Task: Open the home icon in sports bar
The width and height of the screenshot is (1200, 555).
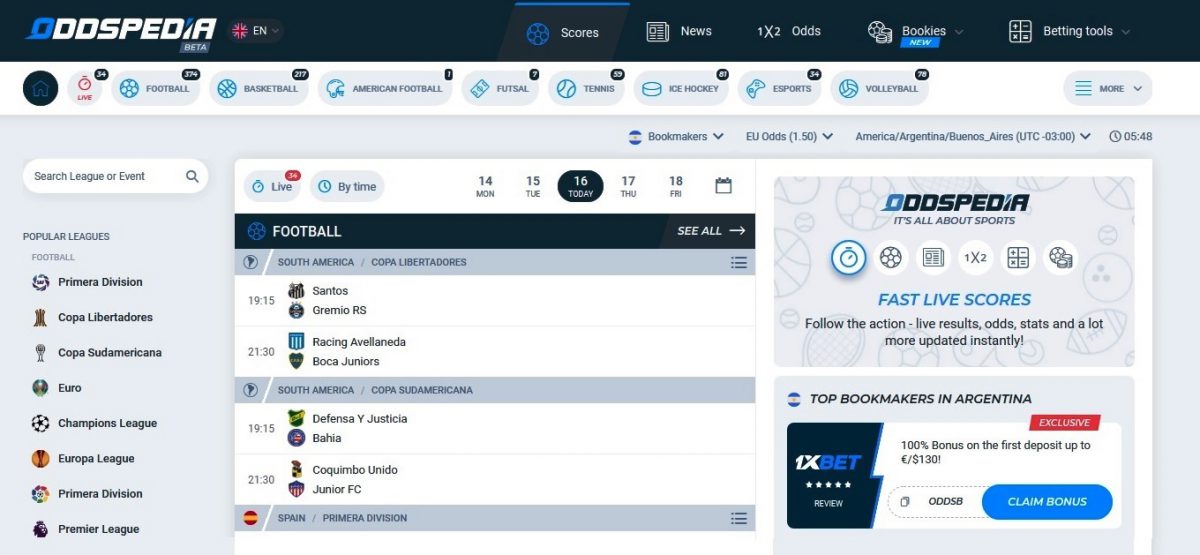Action: point(40,88)
